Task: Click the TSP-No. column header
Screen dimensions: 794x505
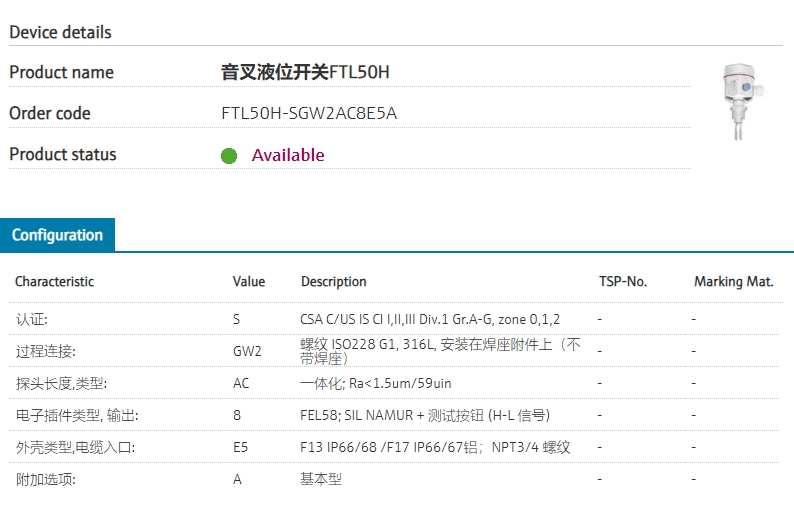Action: tap(622, 282)
